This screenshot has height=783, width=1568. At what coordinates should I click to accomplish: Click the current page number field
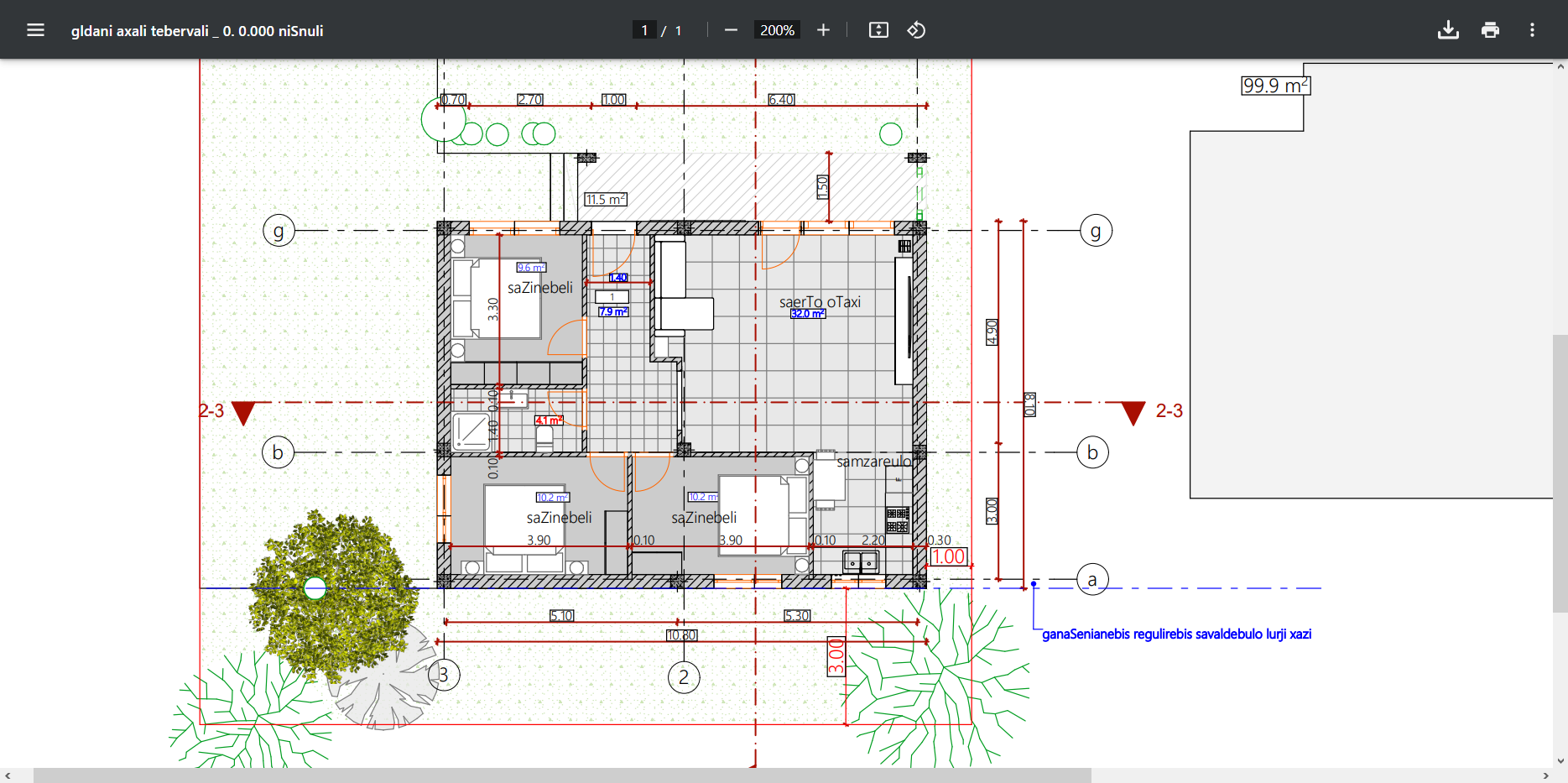tap(644, 30)
